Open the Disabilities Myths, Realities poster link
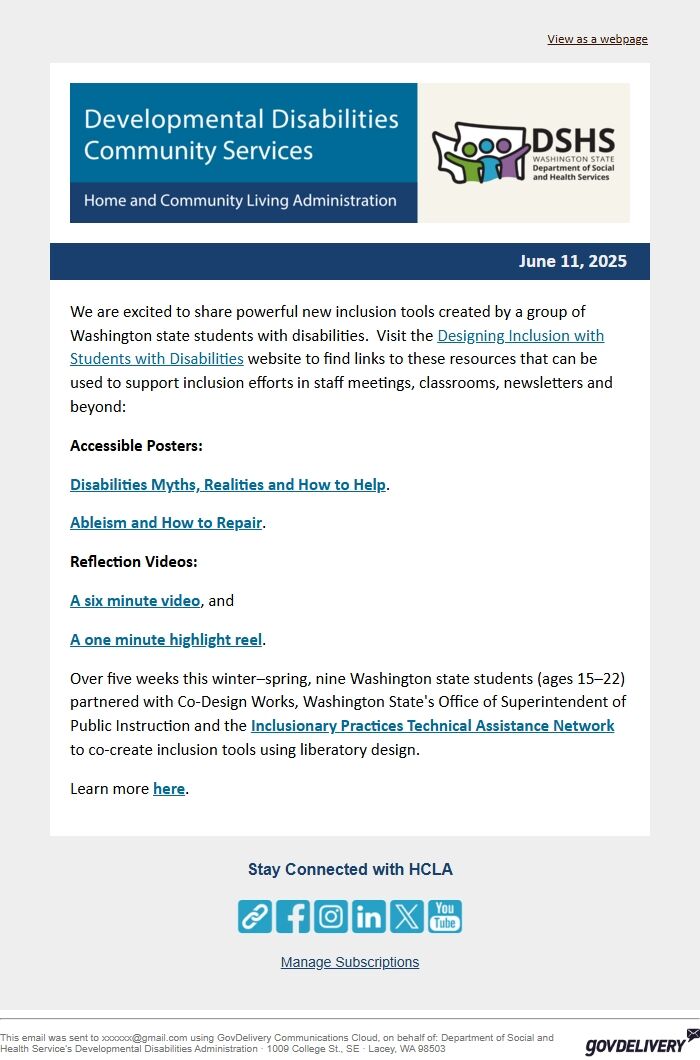Screen dimensions: 700x1060 (x=226, y=484)
